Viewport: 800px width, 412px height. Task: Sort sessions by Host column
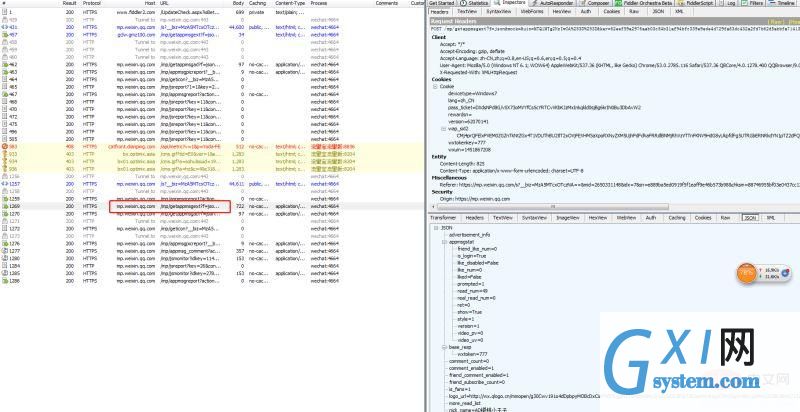(x=149, y=3)
